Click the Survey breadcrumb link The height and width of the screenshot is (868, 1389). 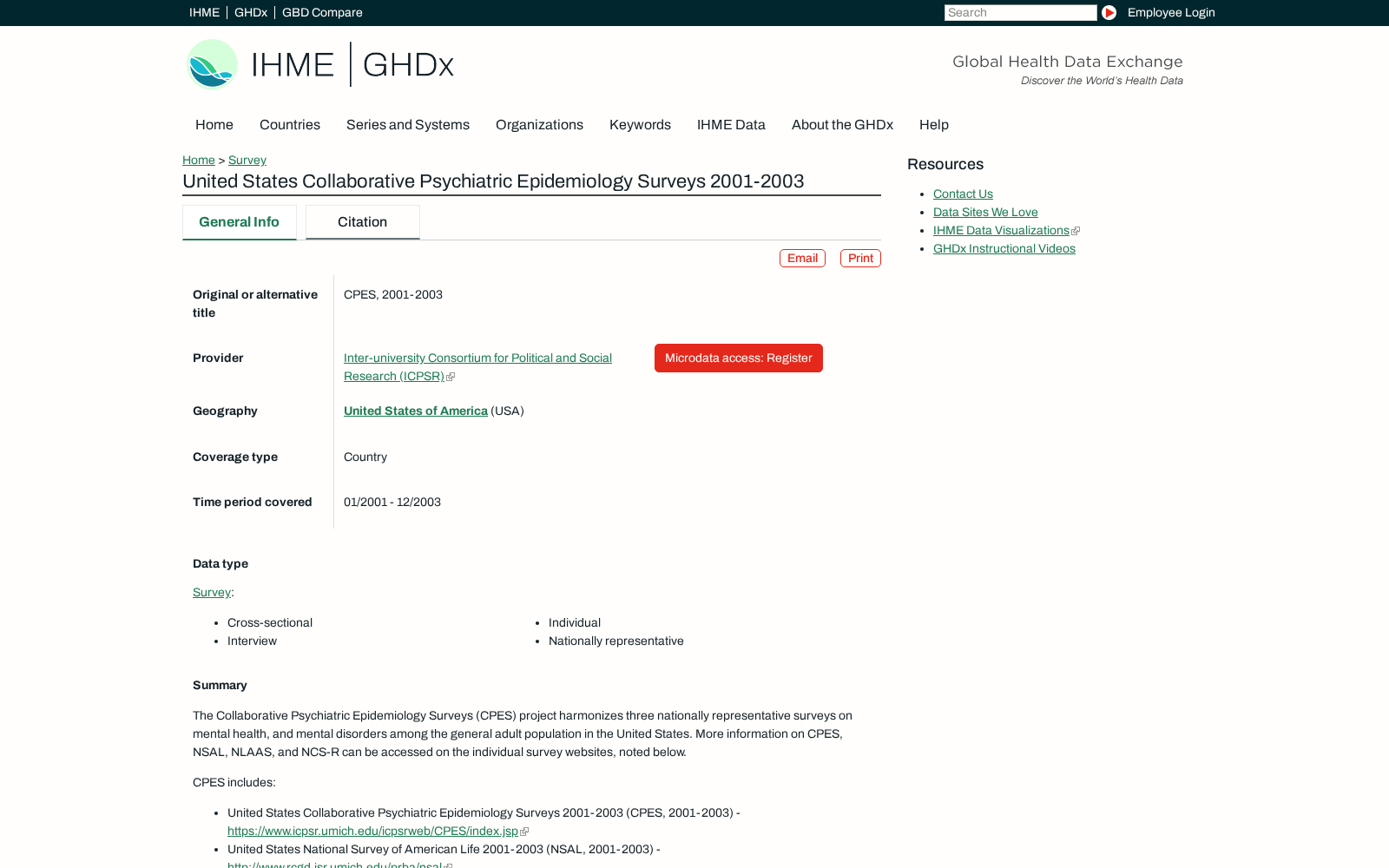coord(247,160)
